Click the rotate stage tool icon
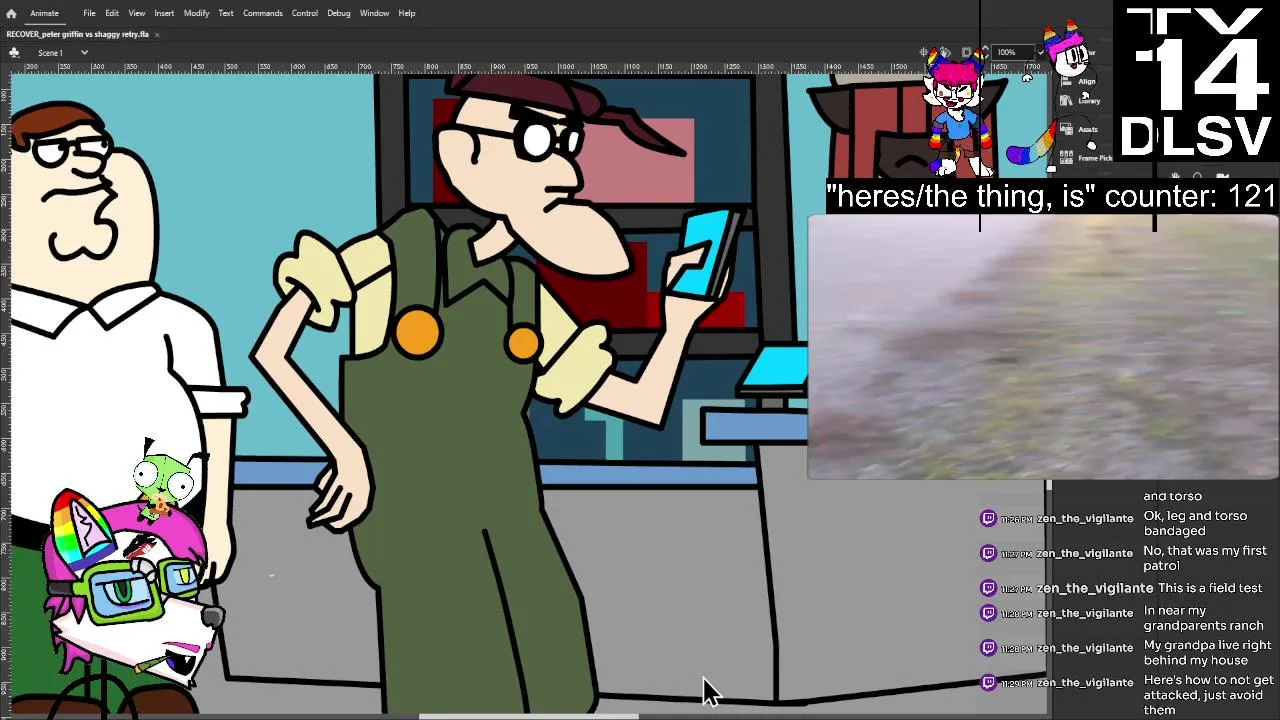The image size is (1280, 720). (945, 52)
